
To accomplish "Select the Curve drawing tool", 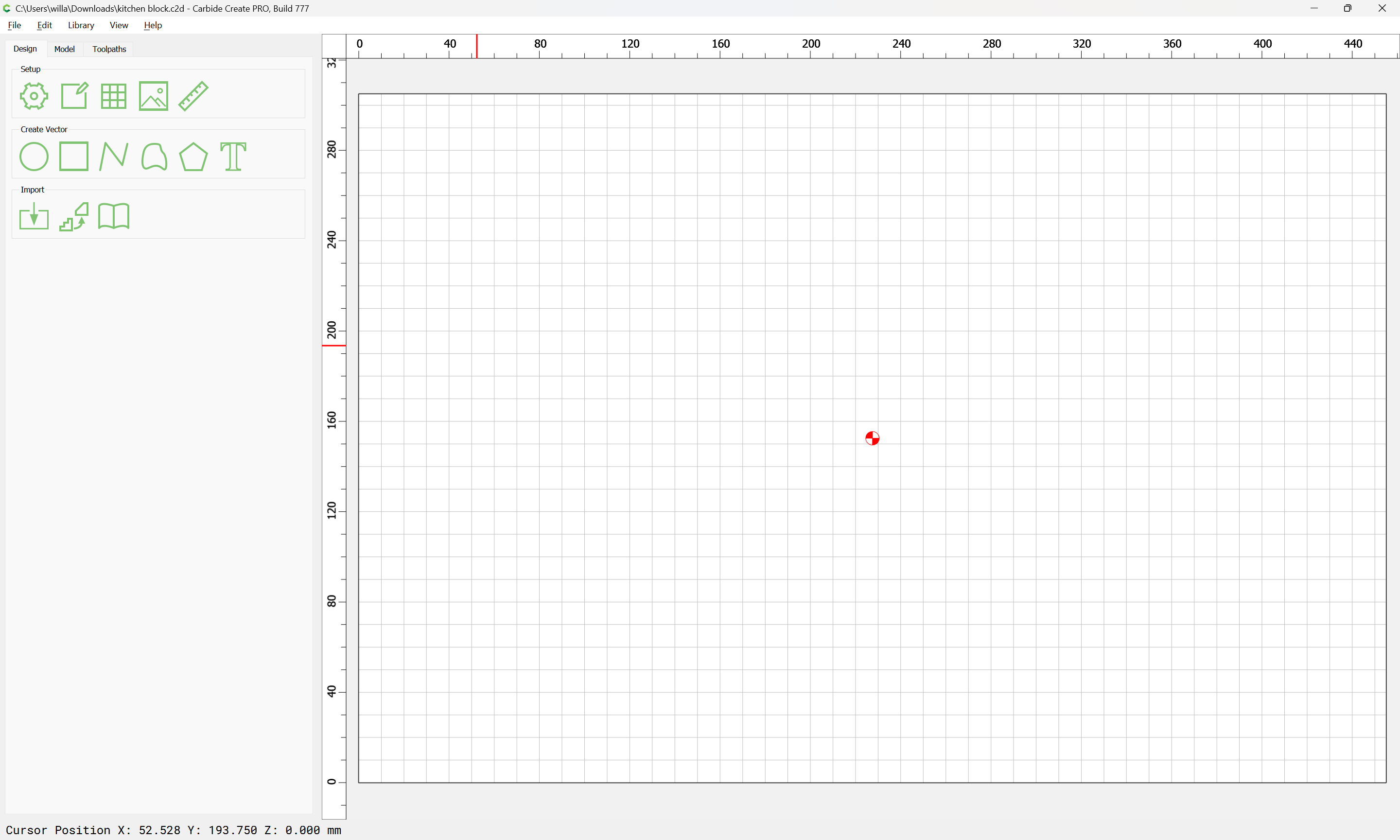I will click(154, 157).
